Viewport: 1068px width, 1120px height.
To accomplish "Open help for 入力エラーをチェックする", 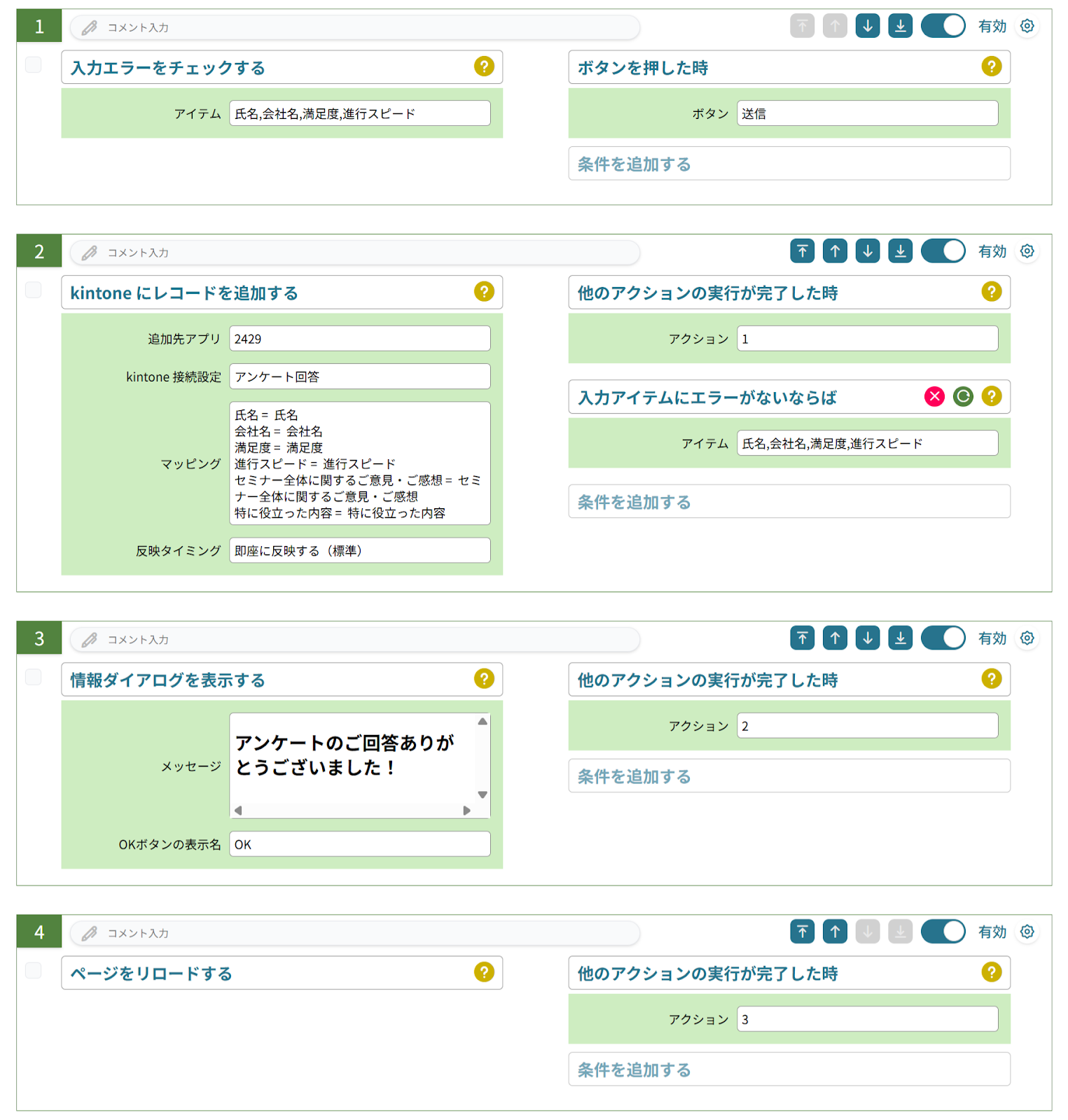I will point(484,66).
